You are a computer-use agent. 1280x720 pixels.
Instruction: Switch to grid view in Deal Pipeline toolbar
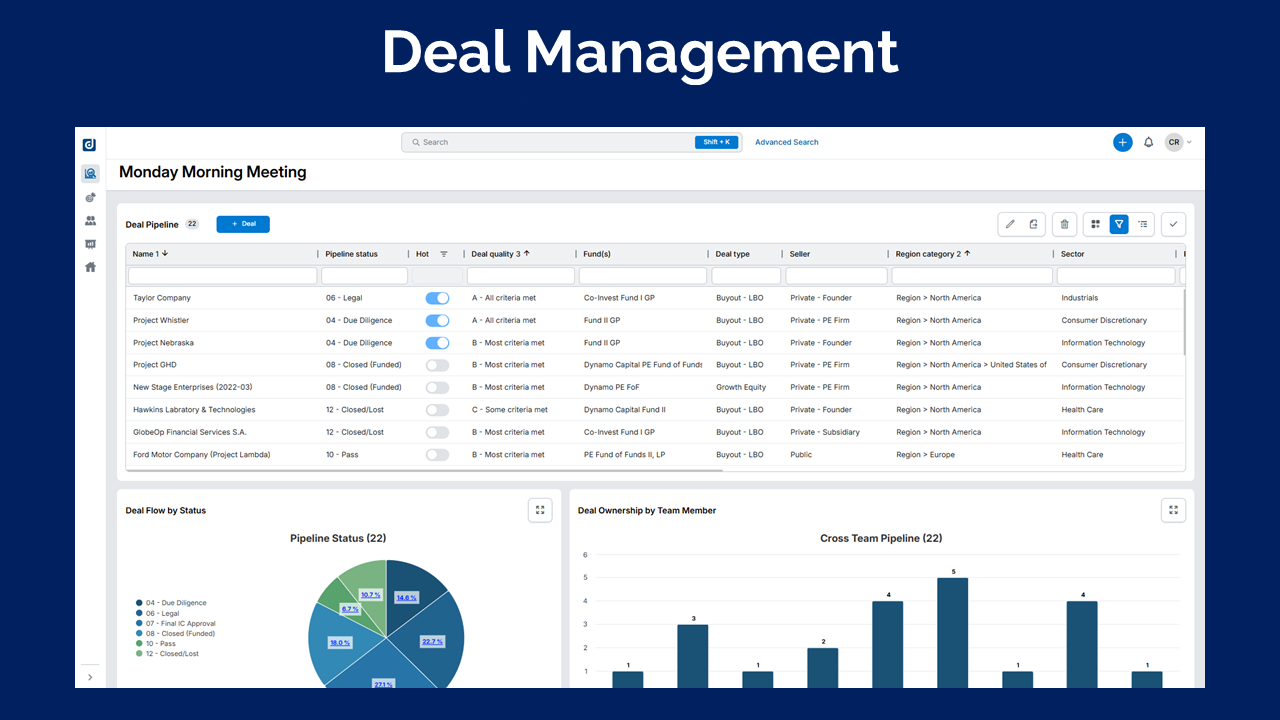pos(1095,224)
